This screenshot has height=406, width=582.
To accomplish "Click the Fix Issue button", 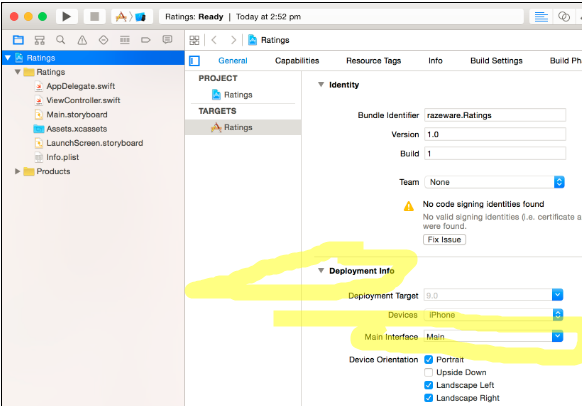I will pos(444,240).
